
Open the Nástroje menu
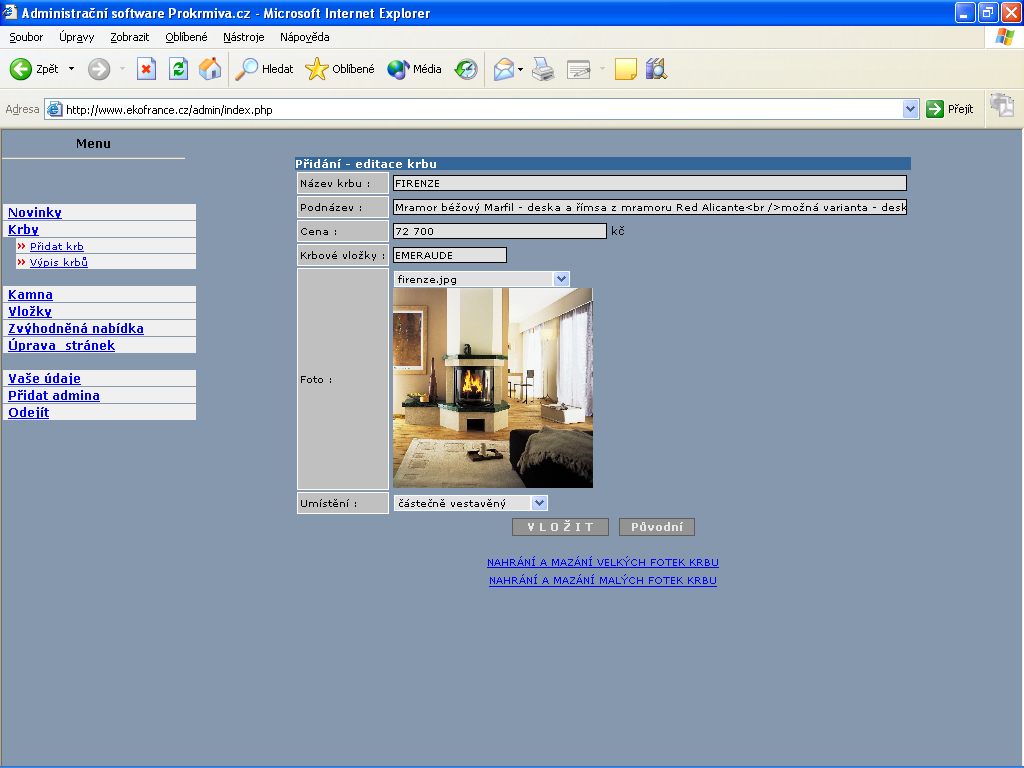(244, 37)
